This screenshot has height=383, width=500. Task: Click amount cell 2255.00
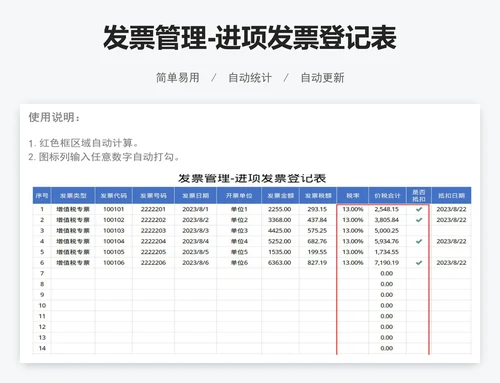(x=280, y=209)
